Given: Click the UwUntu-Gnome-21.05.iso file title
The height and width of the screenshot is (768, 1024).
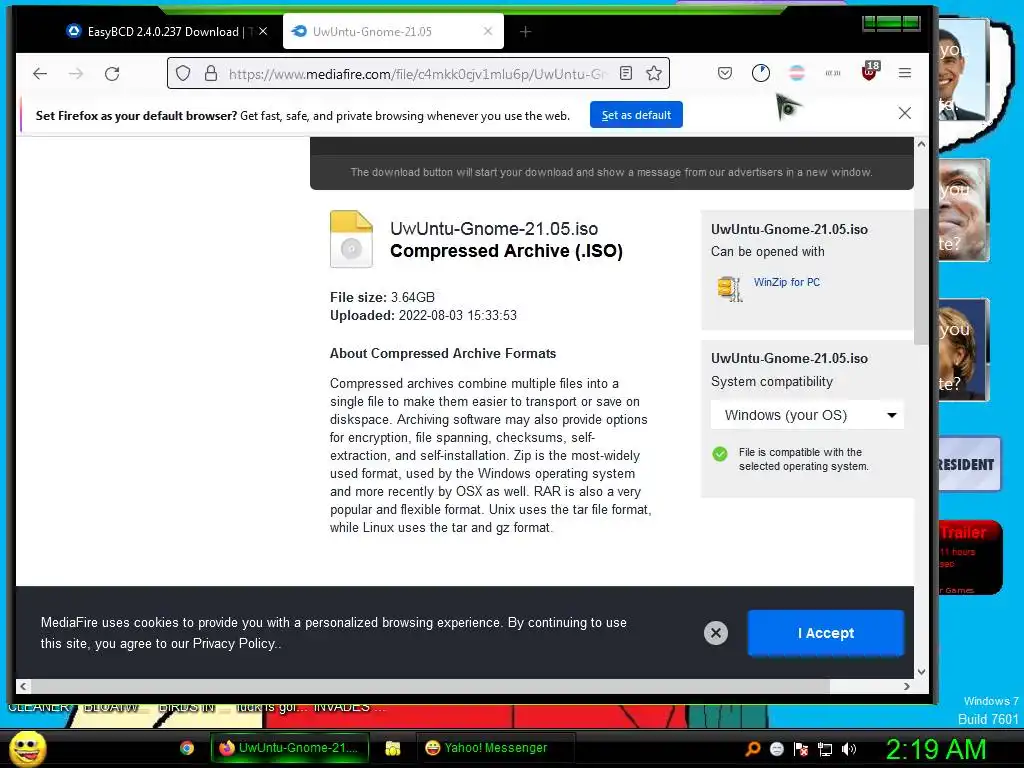Looking at the screenshot, I should pos(494,229).
